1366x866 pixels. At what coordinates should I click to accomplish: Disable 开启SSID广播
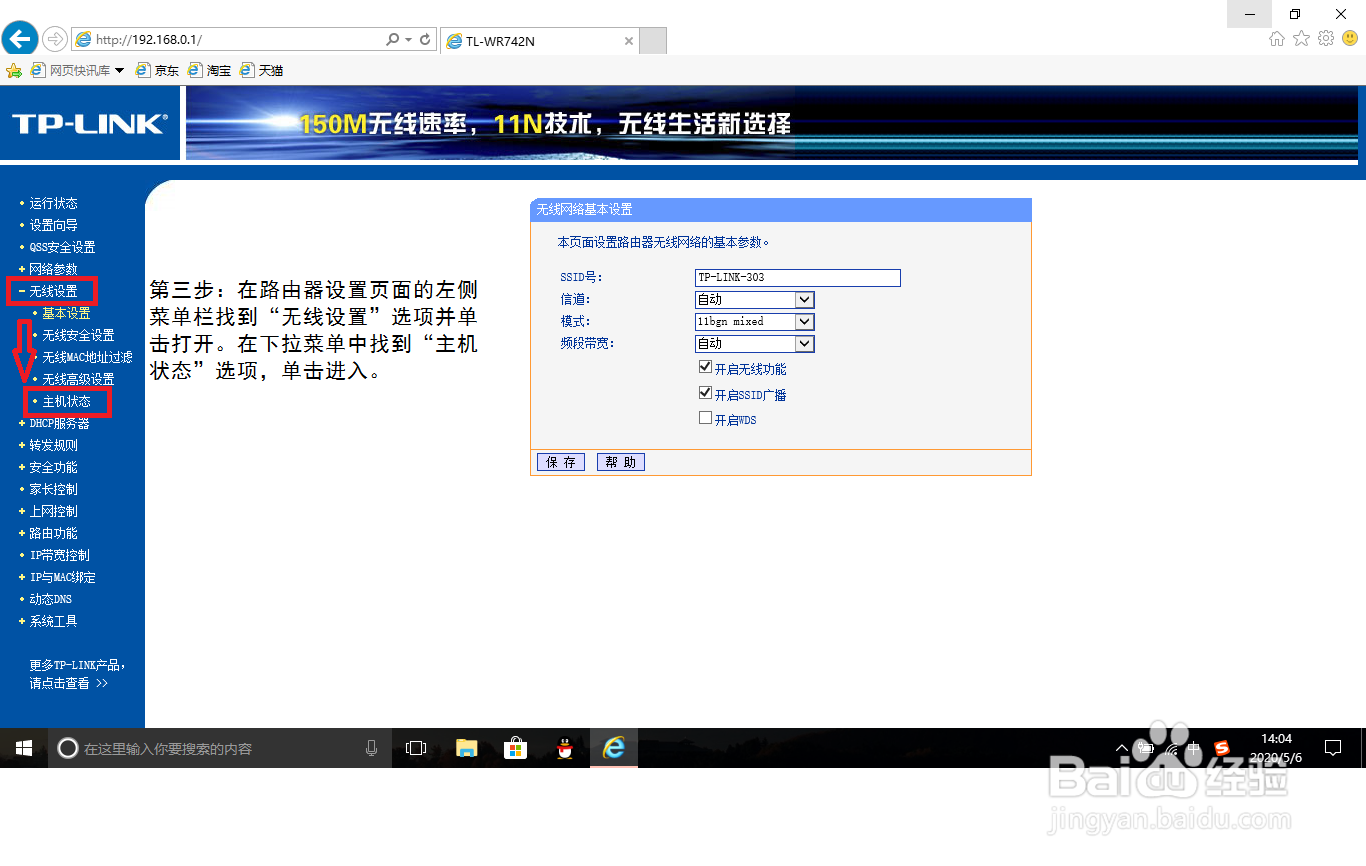tap(705, 392)
